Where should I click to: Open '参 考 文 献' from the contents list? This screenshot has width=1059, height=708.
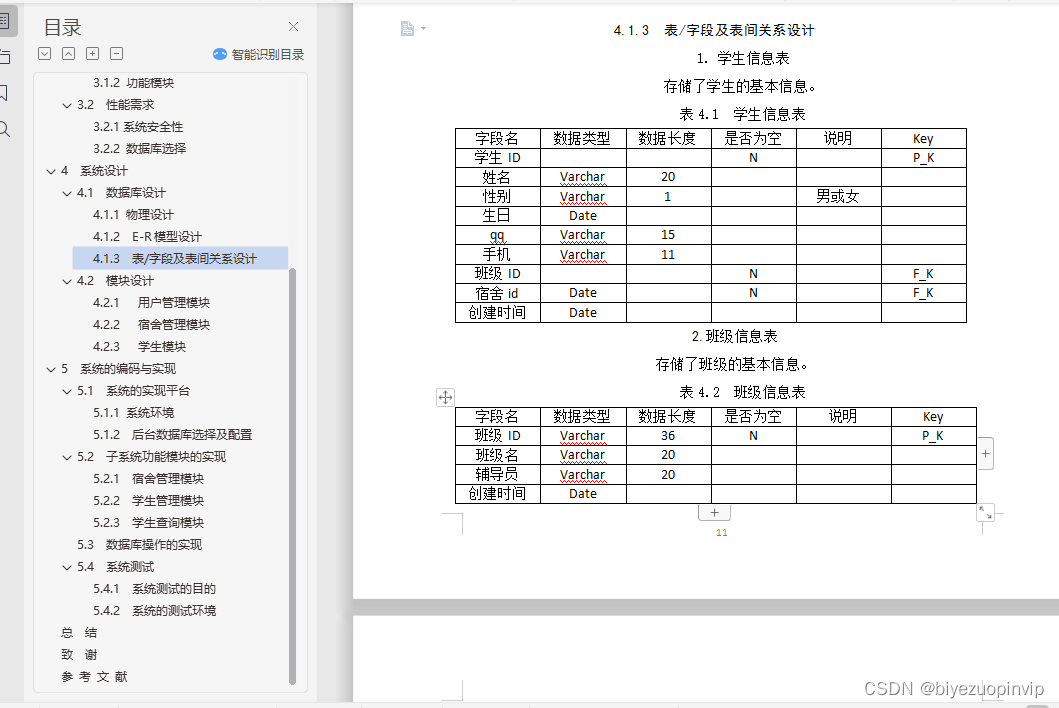[95, 676]
